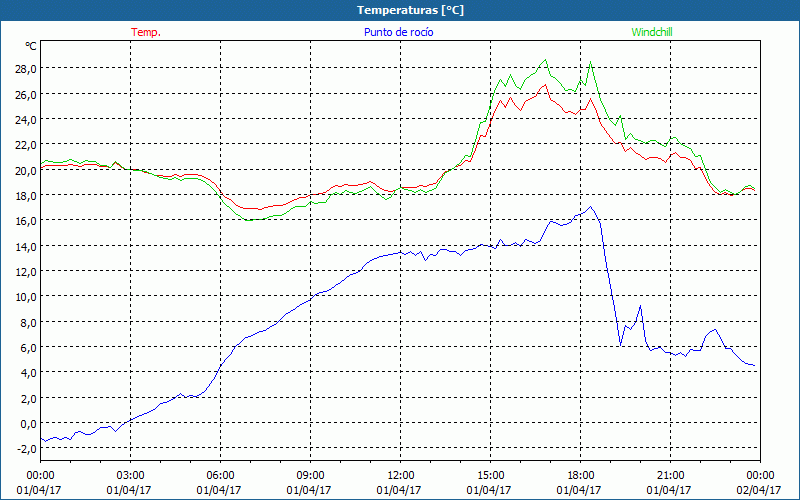The image size is (800, 500).
Task: Click the 12,0 y-axis value
Action: click(x=25, y=271)
